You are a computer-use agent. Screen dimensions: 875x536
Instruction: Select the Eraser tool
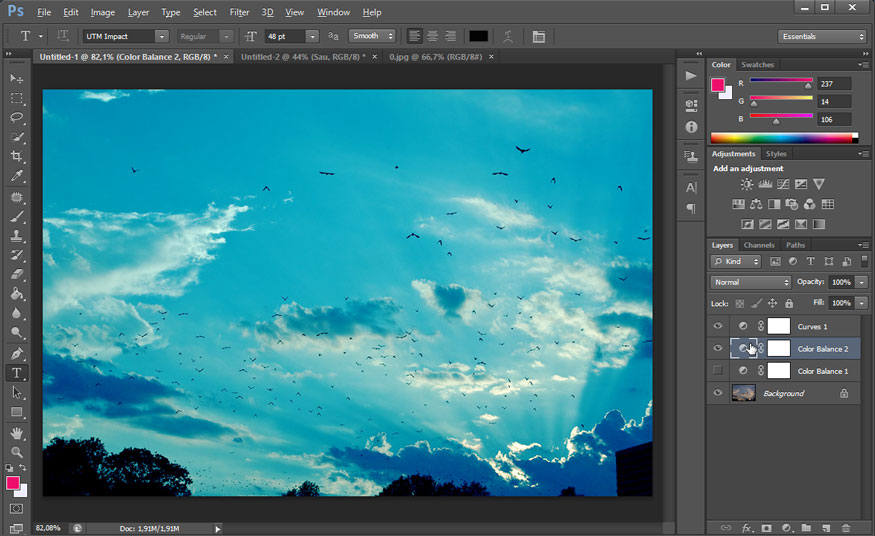click(17, 274)
